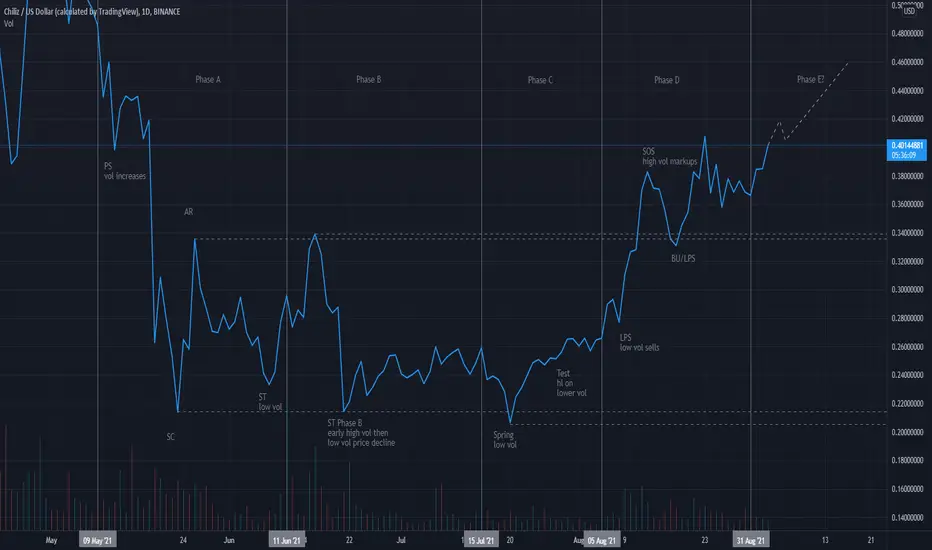
Task: Select the Phase B text label
Action: click(369, 79)
